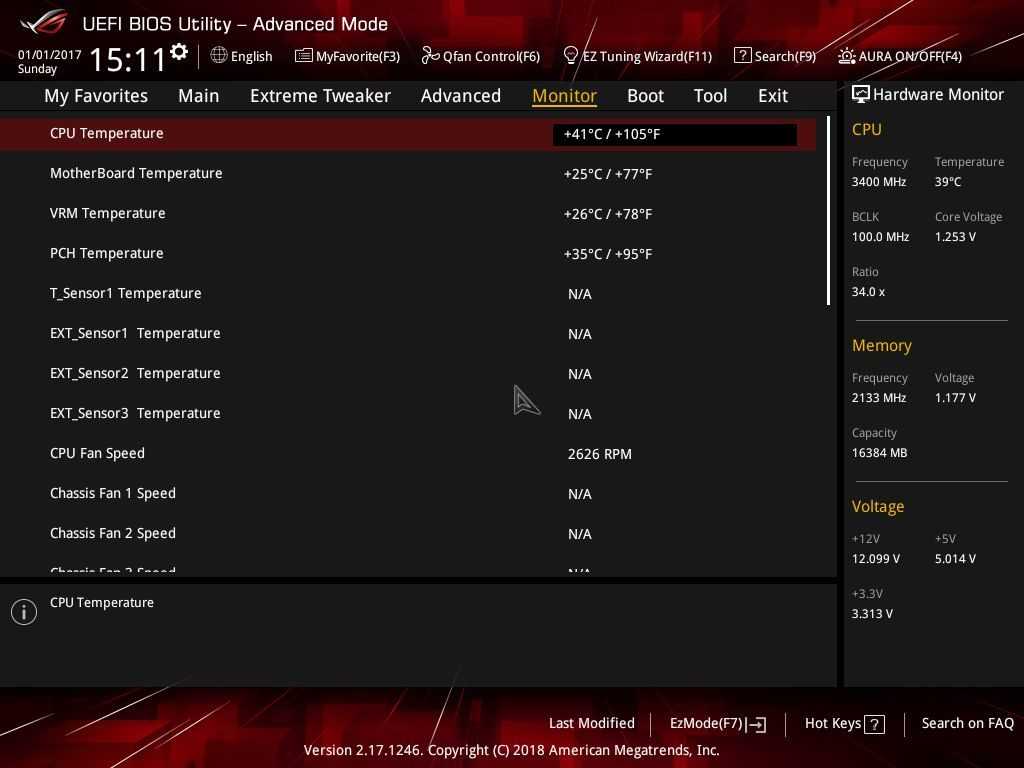Go to the Boot tab
This screenshot has width=1024, height=768.
coord(645,96)
